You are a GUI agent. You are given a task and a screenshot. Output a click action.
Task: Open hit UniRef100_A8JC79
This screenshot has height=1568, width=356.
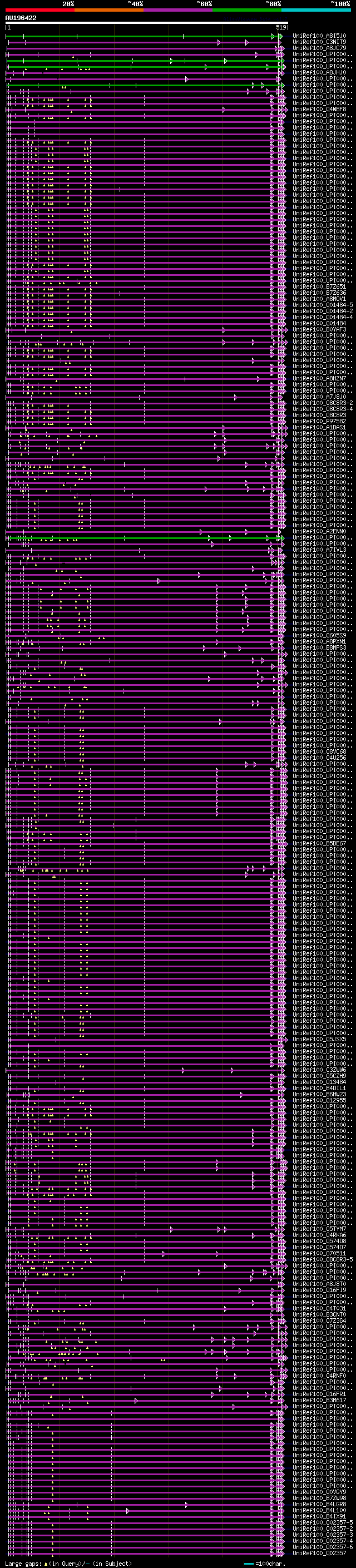click(x=319, y=48)
